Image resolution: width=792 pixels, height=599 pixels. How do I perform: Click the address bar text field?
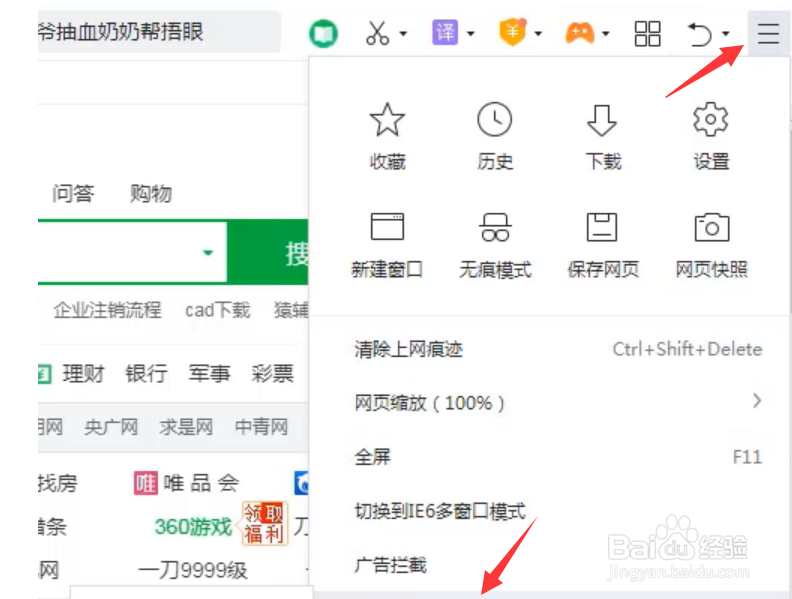159,32
